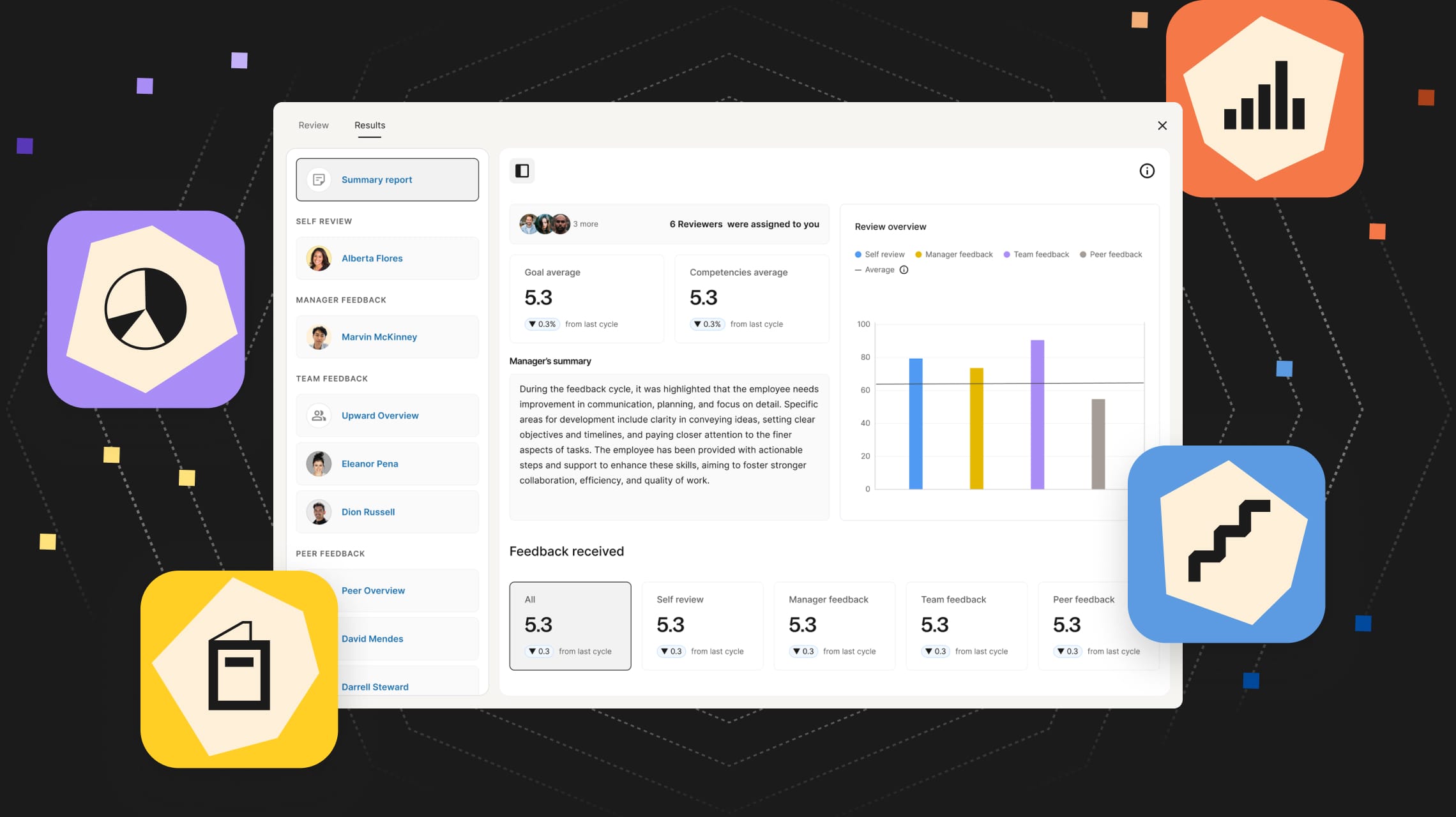Select the Manager feedback score card

[834, 626]
